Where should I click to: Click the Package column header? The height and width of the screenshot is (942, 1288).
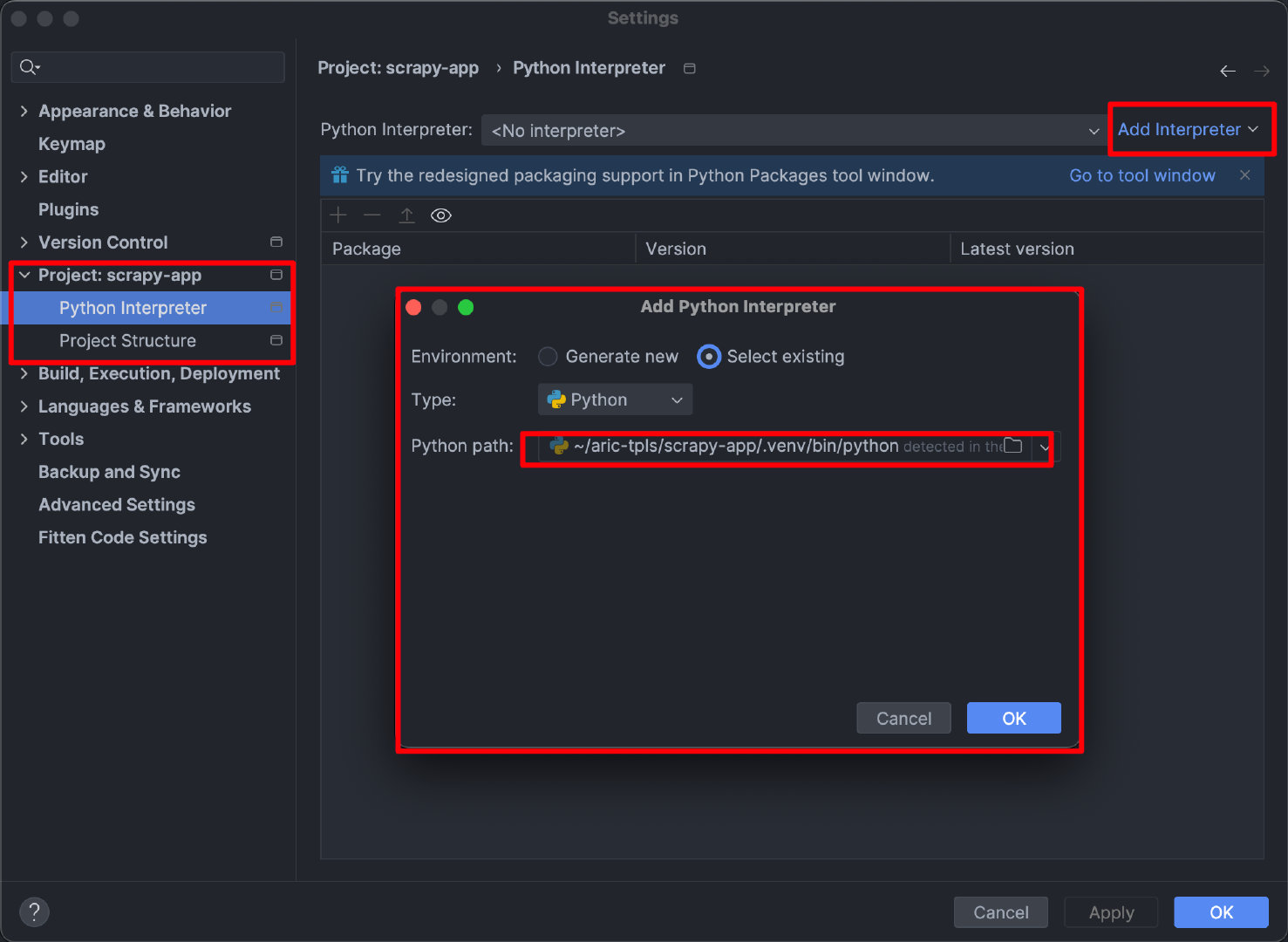478,249
